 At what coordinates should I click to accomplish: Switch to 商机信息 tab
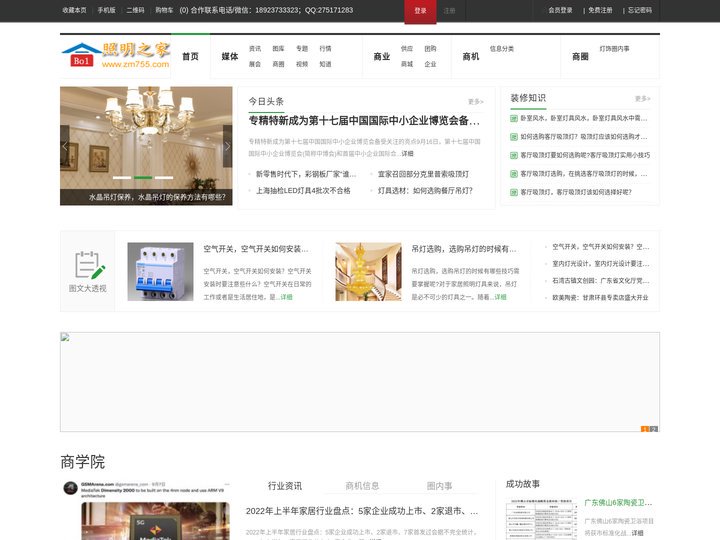362,486
